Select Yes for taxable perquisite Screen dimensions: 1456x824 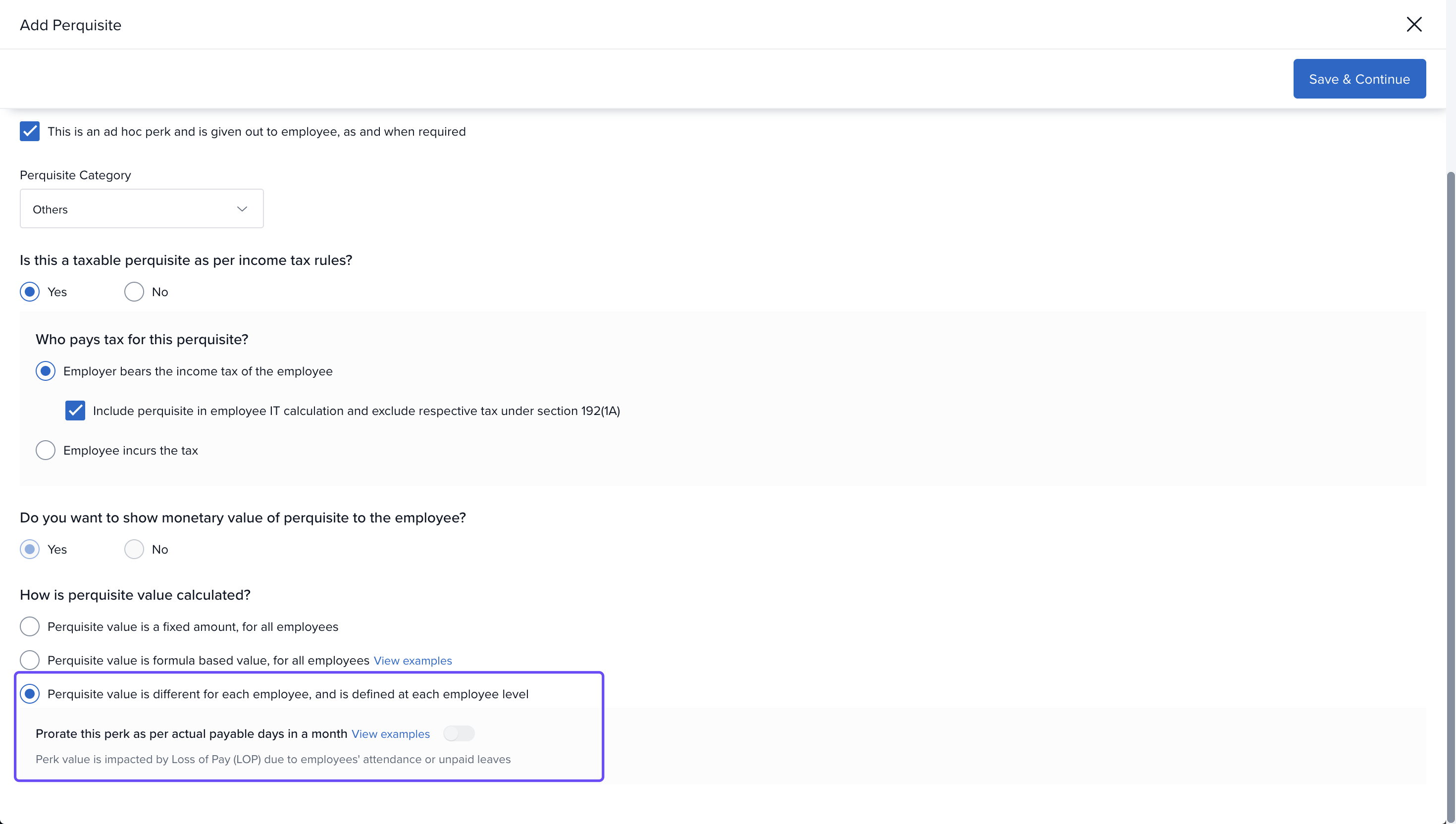point(29,292)
